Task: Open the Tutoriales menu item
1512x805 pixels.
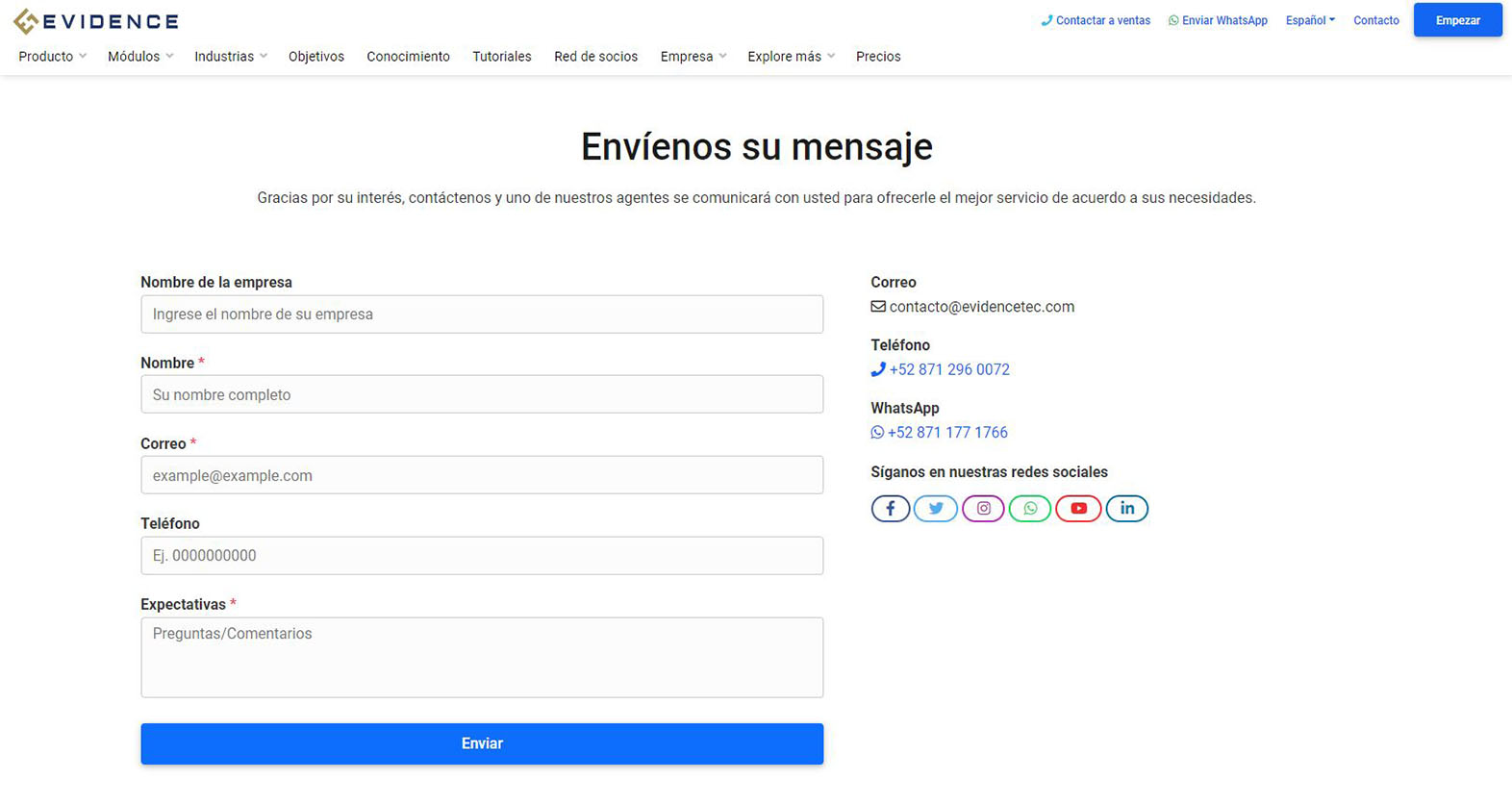Action: pyautogui.click(x=502, y=57)
